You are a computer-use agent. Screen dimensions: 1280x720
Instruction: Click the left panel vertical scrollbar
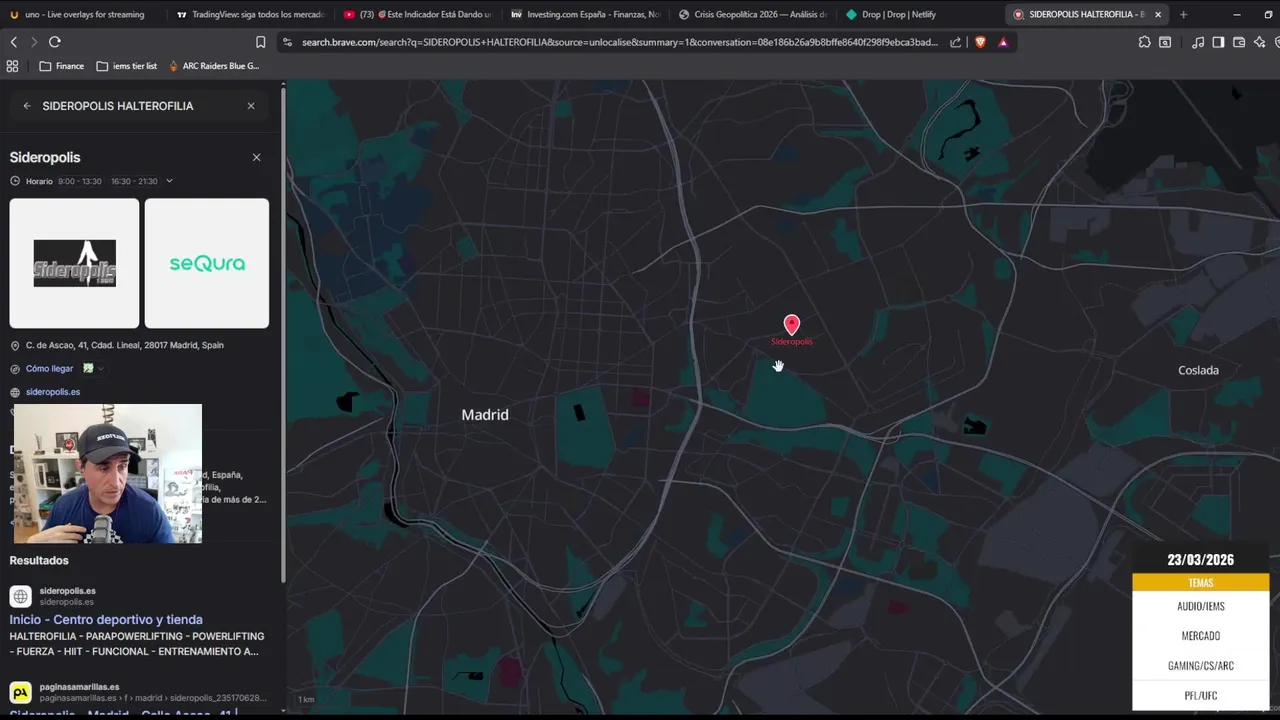click(283, 335)
